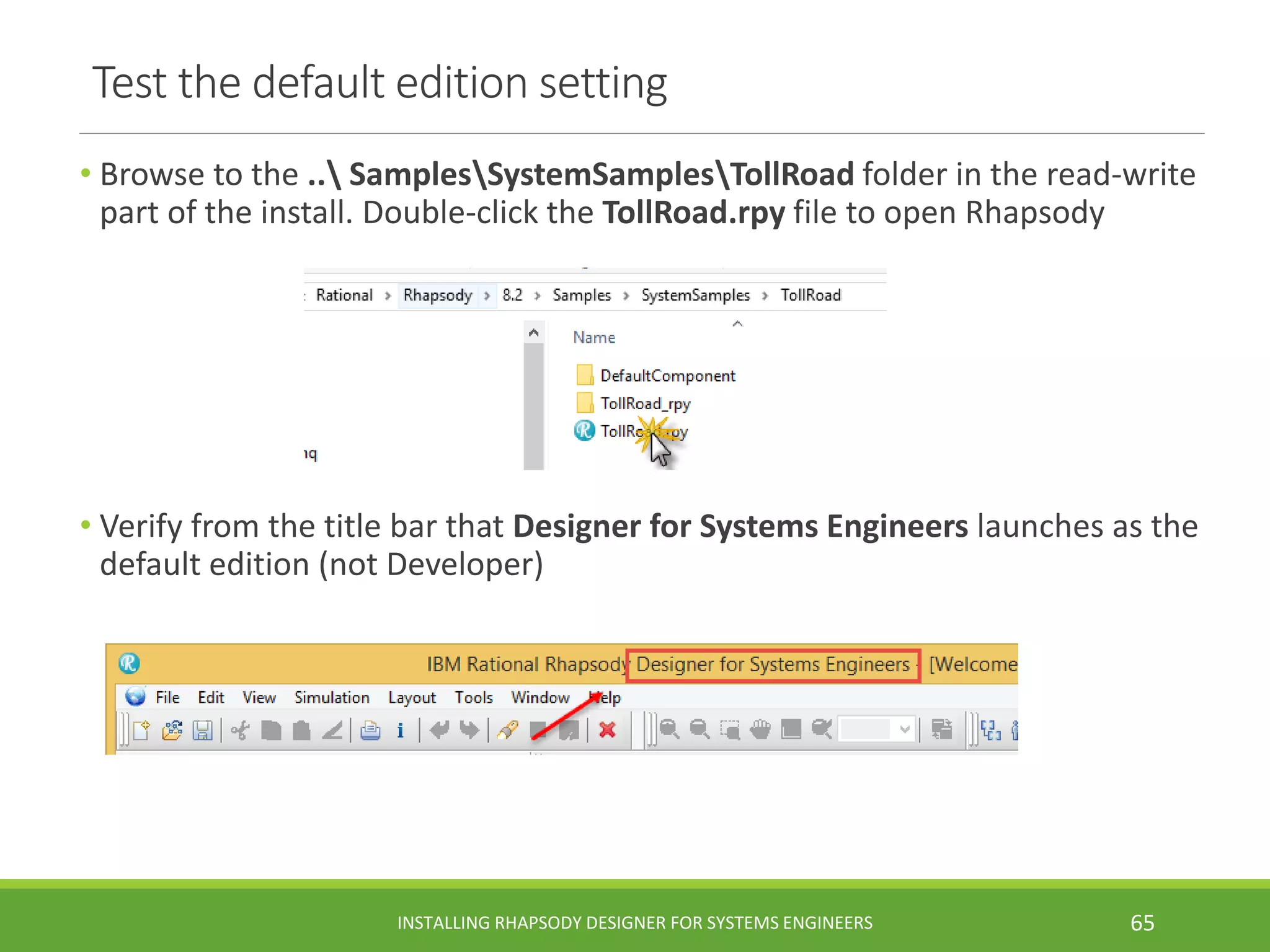Click the flashlight search icon
Image resolution: width=1270 pixels, height=952 pixels.
coord(507,730)
